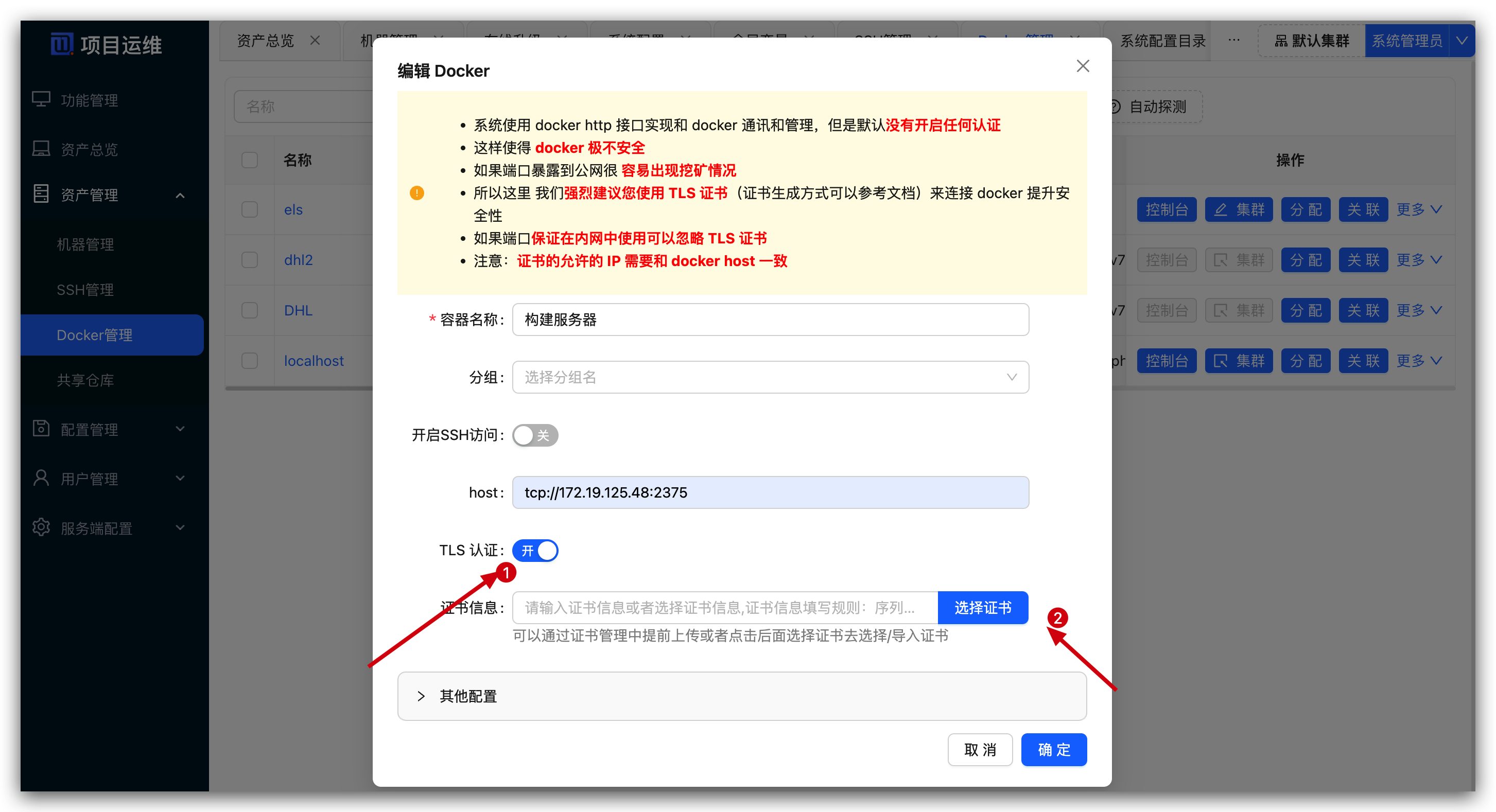Click the 选择证书 button
This screenshot has width=1496, height=812.
click(983, 607)
